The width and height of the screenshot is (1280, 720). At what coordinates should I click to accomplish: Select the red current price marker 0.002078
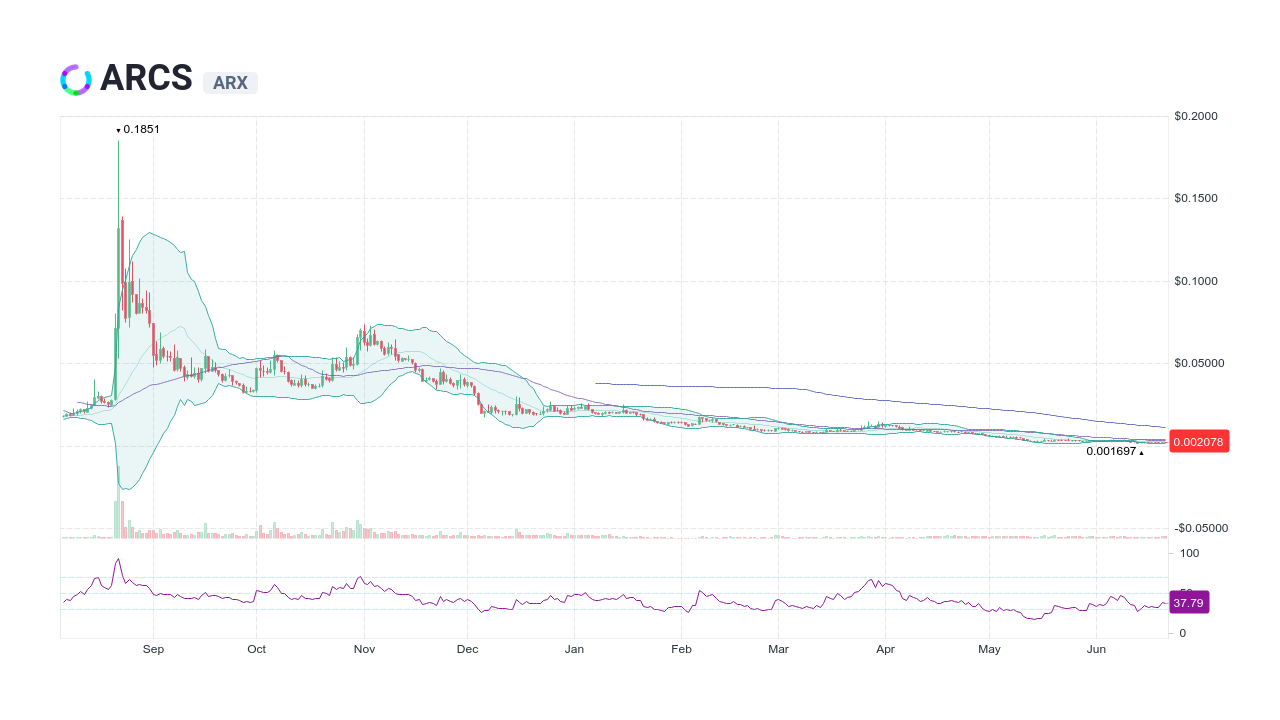(1198, 441)
